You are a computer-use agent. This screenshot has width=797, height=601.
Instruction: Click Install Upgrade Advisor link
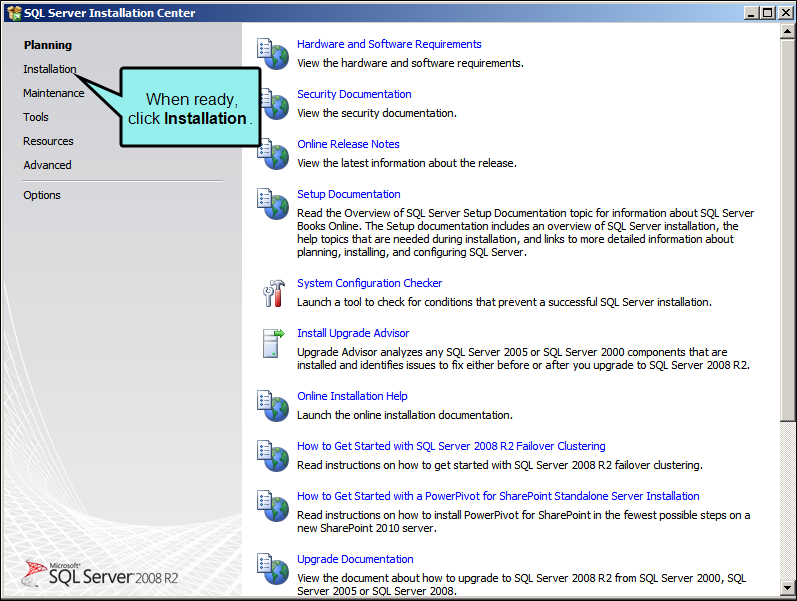click(x=353, y=333)
